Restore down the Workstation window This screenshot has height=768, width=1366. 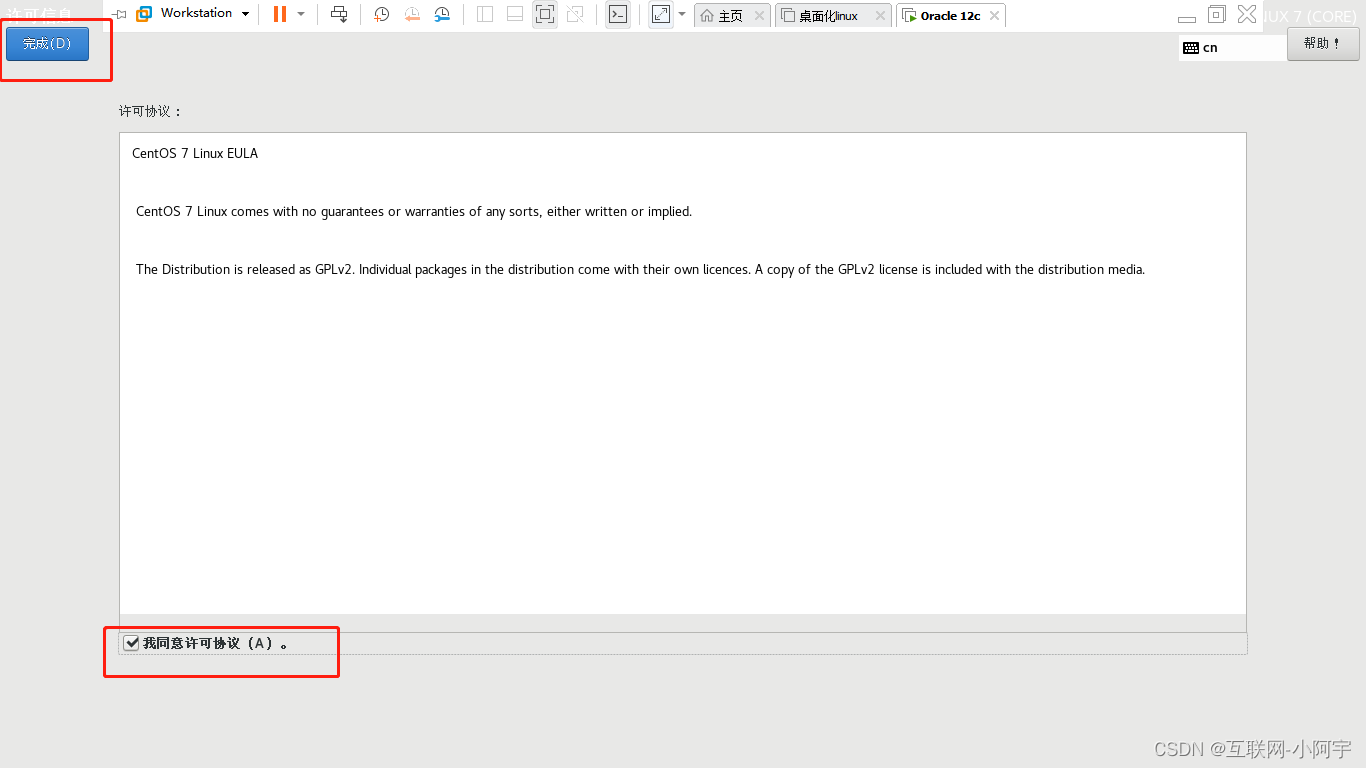1217,14
